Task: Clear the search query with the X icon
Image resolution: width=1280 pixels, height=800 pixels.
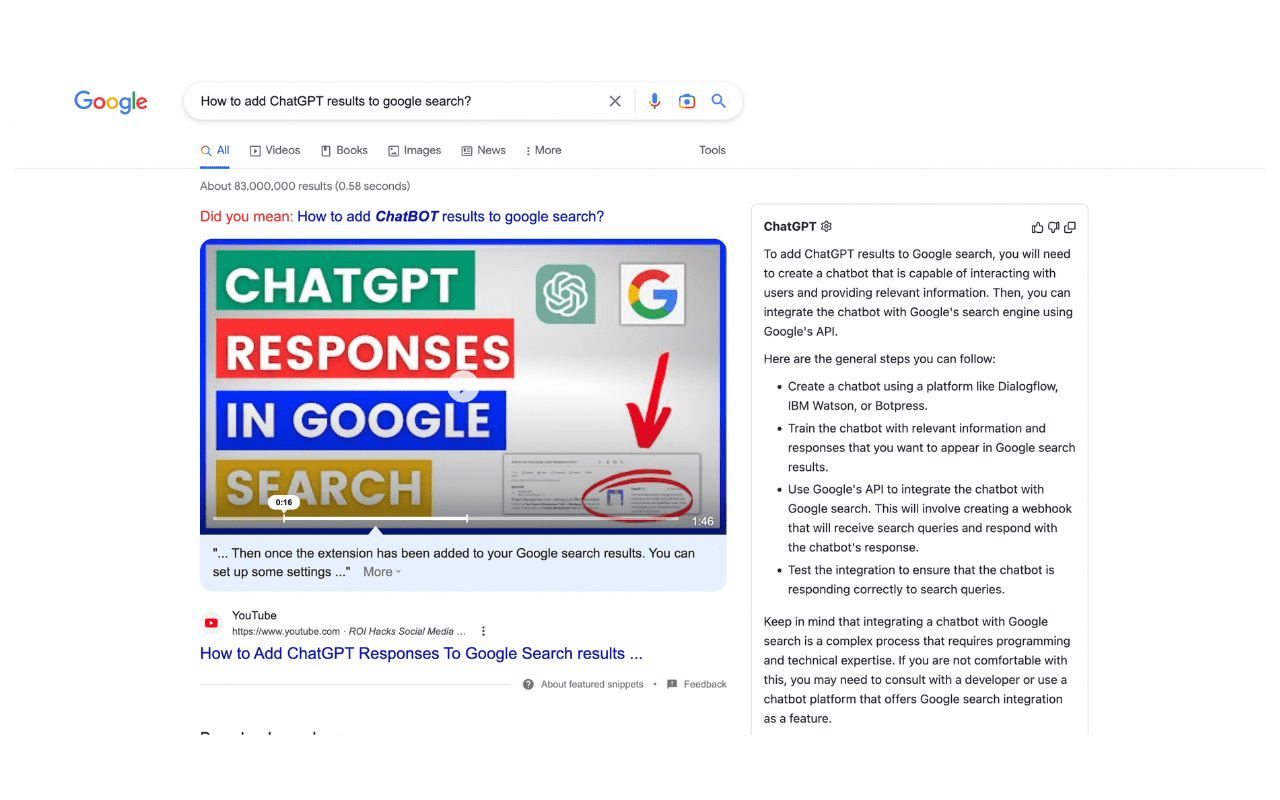Action: pyautogui.click(x=615, y=101)
